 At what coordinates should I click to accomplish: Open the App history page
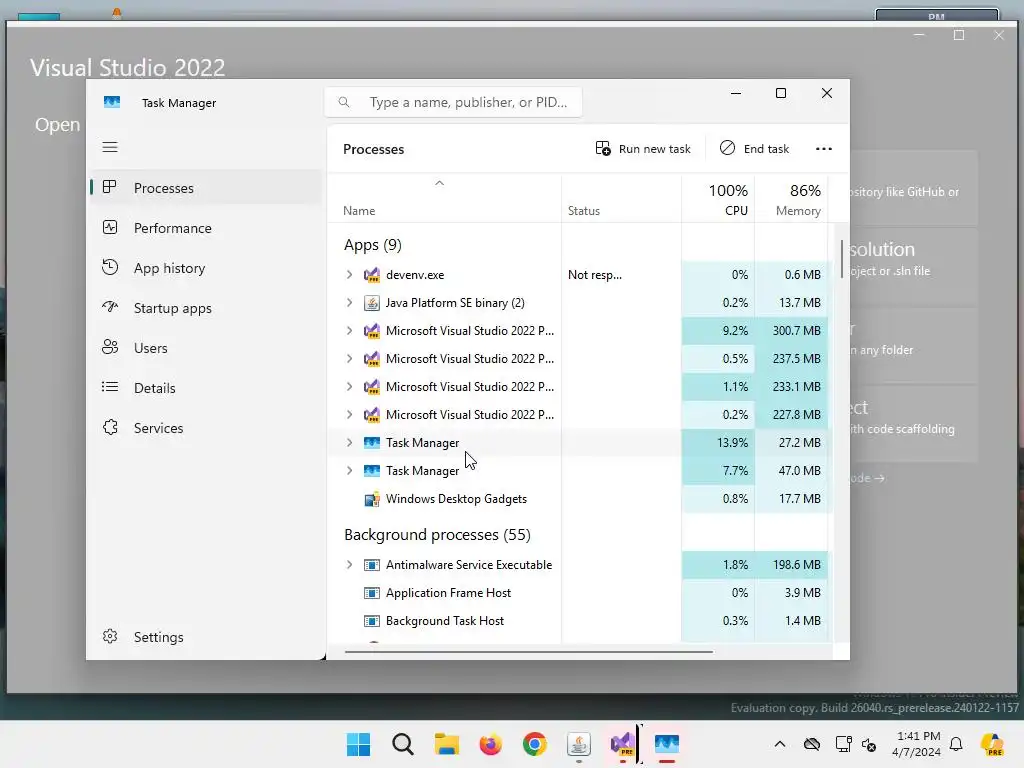tap(206, 268)
